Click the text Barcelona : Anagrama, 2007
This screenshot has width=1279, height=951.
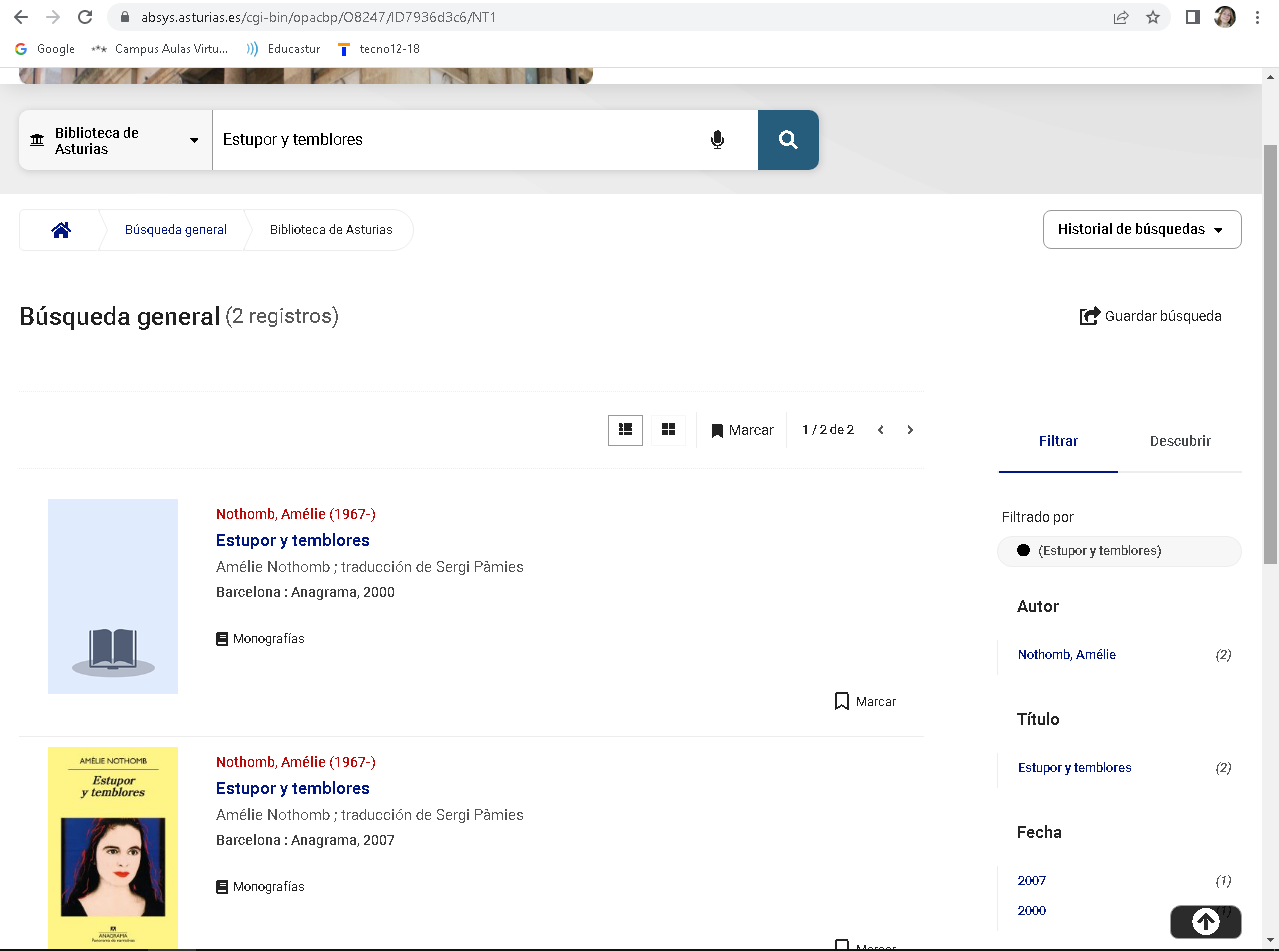(x=305, y=840)
